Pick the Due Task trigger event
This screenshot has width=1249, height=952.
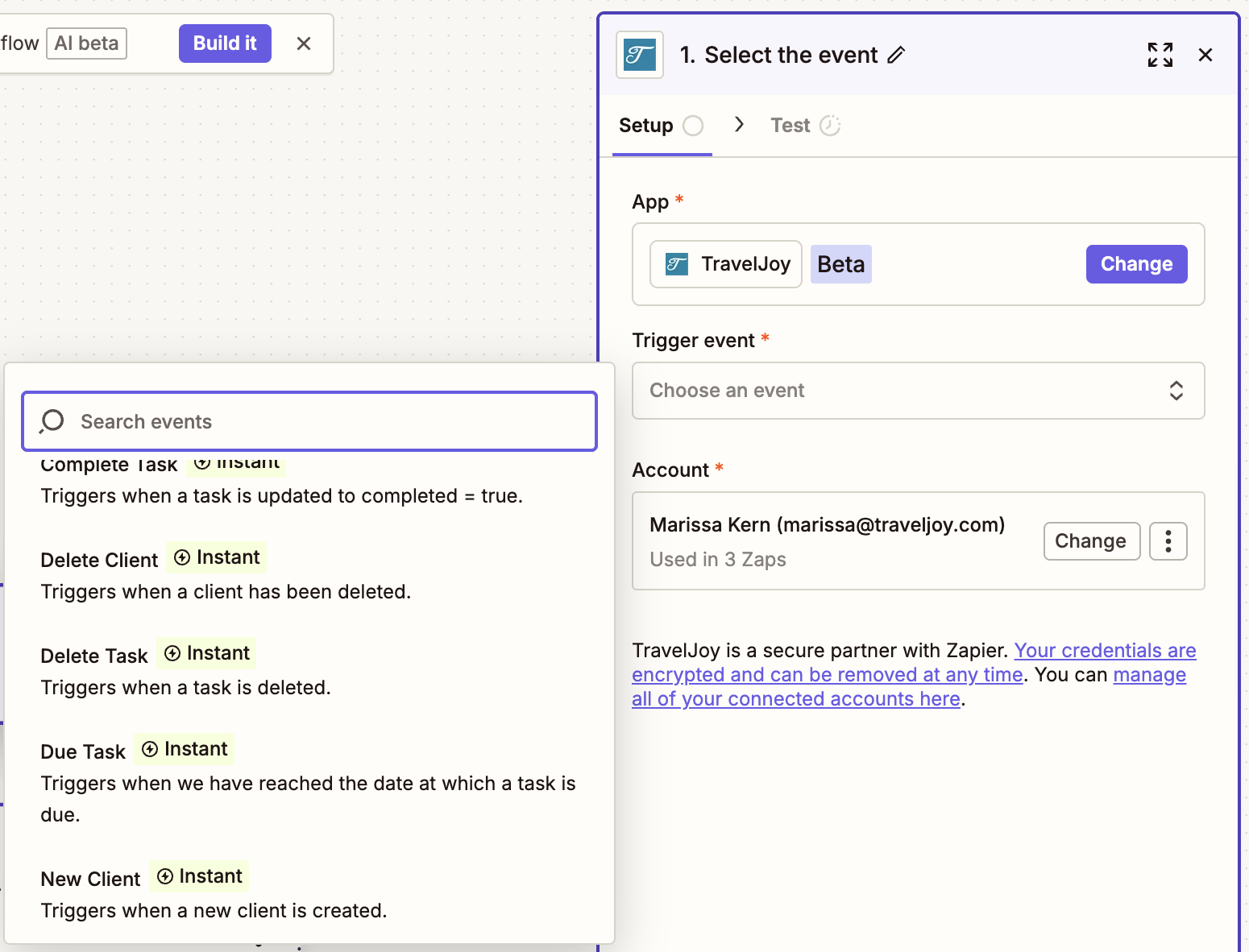83,751
